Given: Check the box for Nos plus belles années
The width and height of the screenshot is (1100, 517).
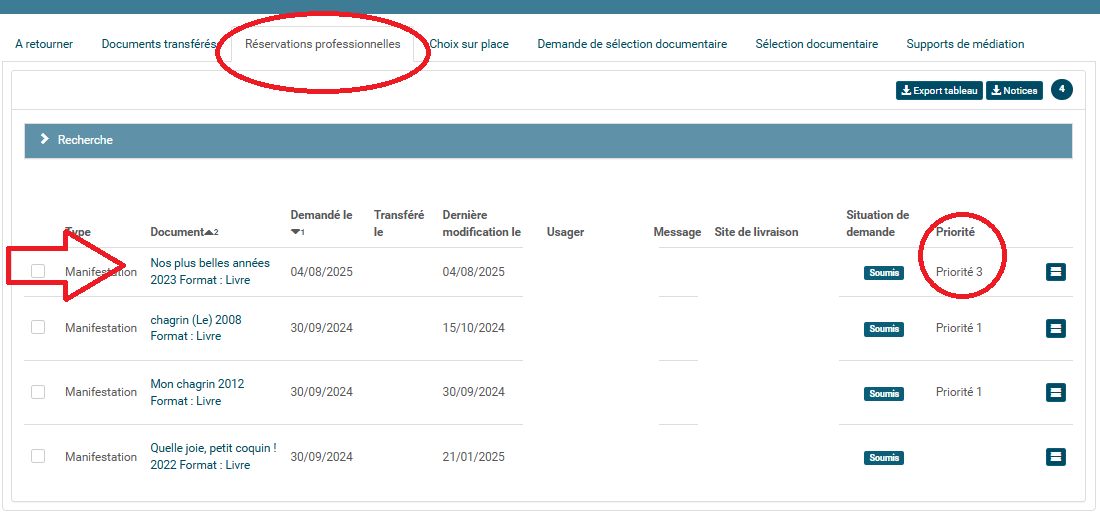Looking at the screenshot, I should click(x=38, y=271).
